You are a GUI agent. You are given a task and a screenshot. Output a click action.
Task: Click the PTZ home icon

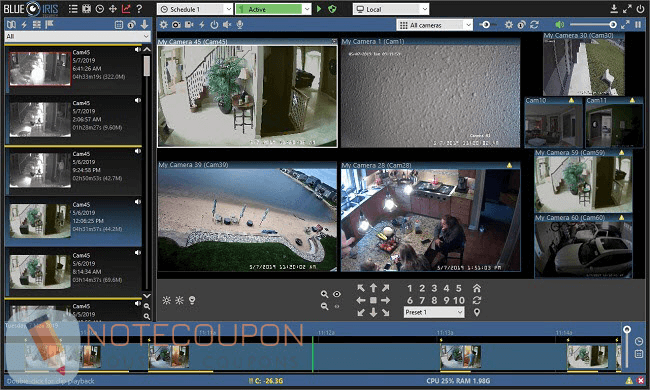477,288
